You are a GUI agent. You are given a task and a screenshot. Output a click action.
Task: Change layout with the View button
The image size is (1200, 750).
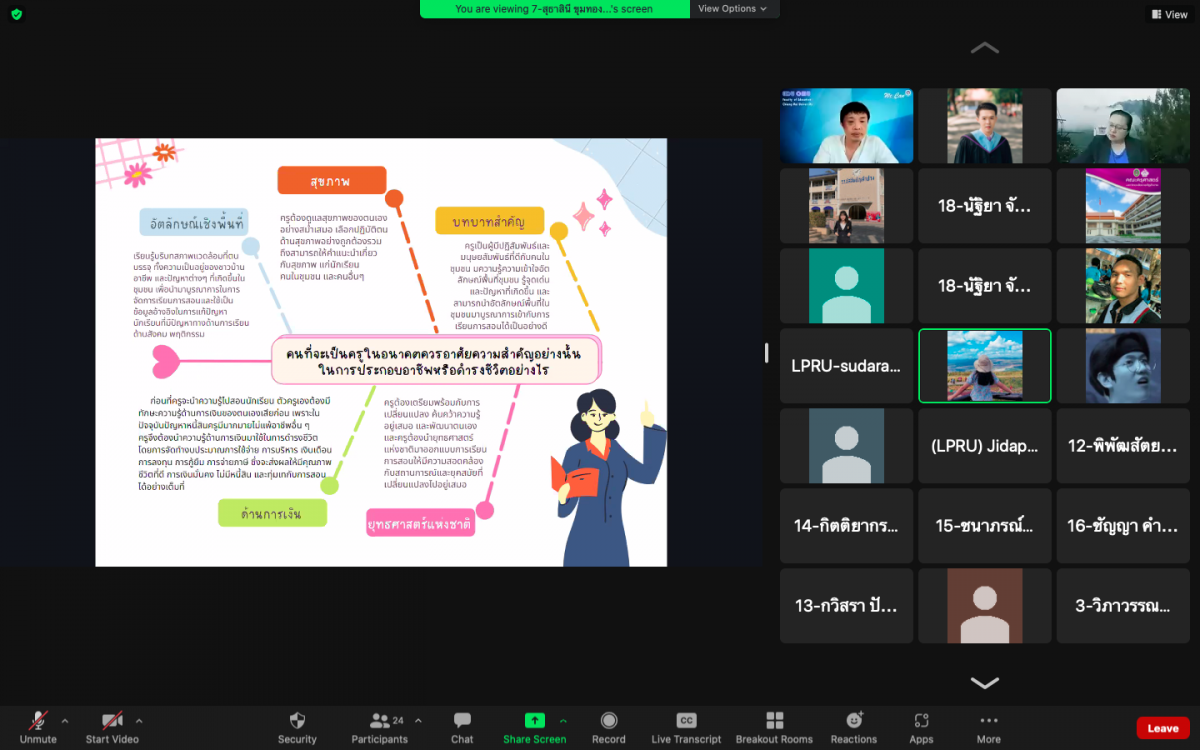pyautogui.click(x=1168, y=14)
